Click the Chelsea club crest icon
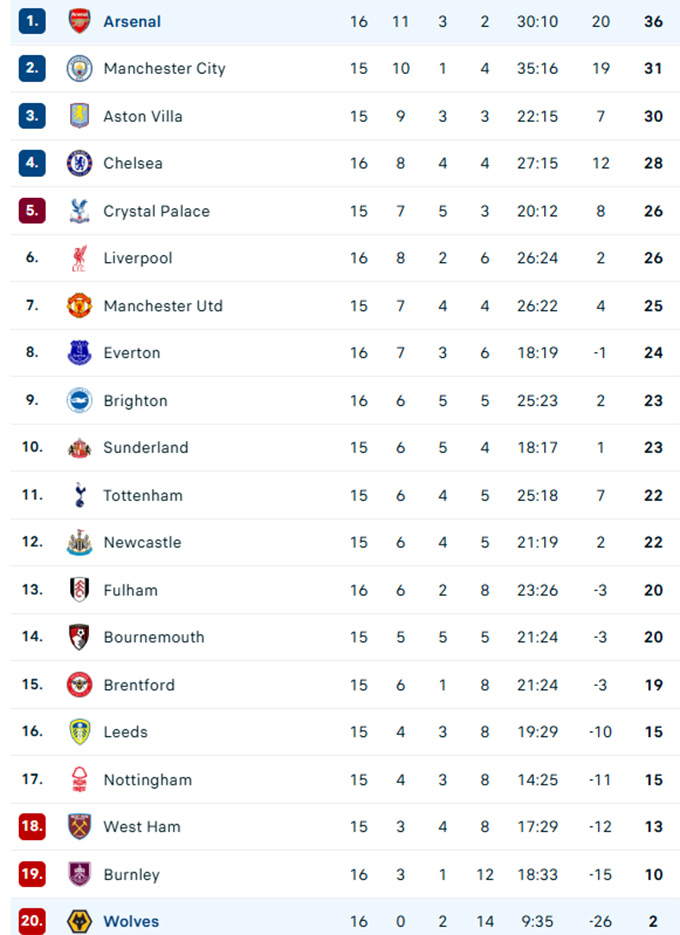The image size is (680, 935). [x=79, y=163]
